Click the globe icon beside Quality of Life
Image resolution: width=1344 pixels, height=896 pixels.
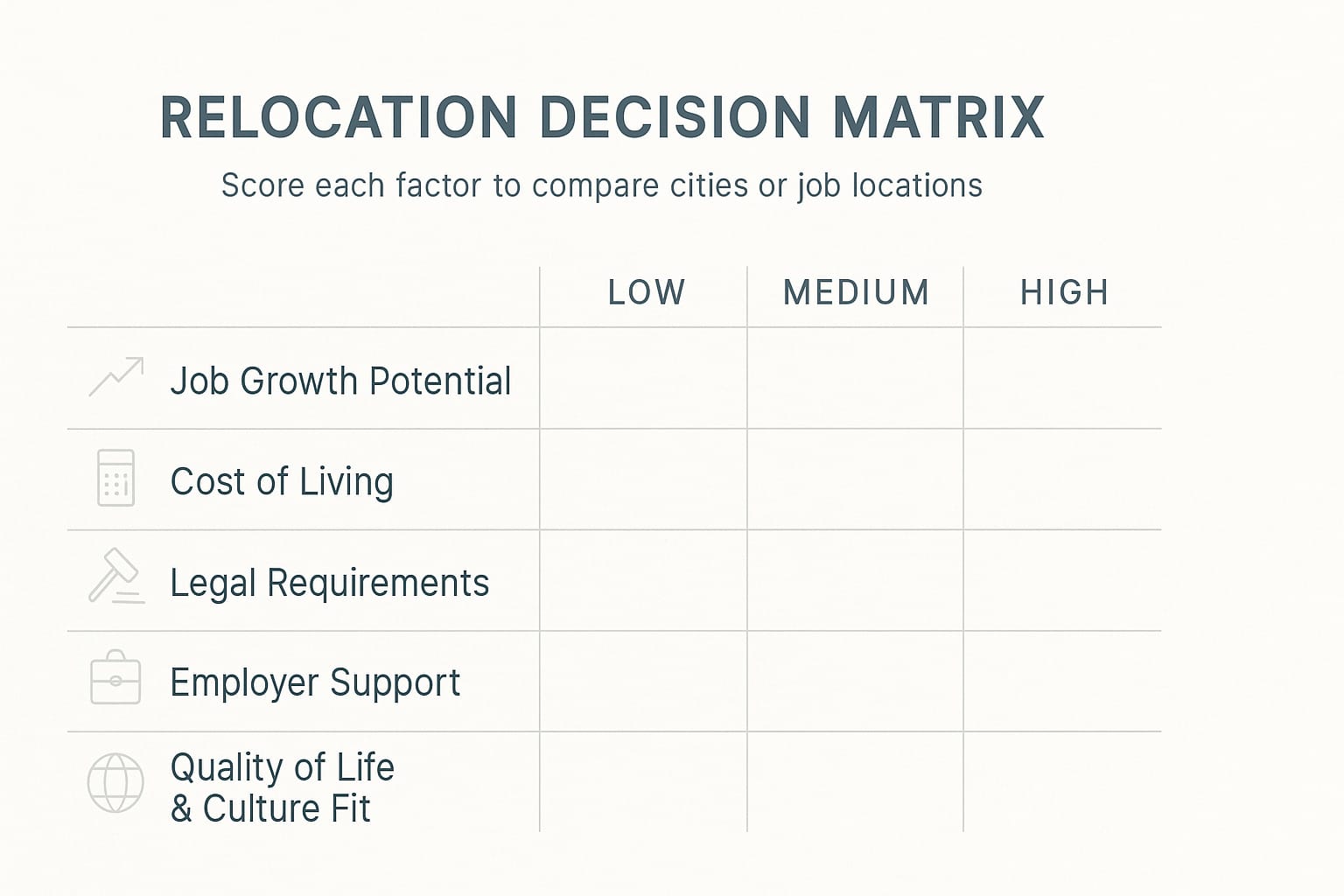click(x=115, y=782)
